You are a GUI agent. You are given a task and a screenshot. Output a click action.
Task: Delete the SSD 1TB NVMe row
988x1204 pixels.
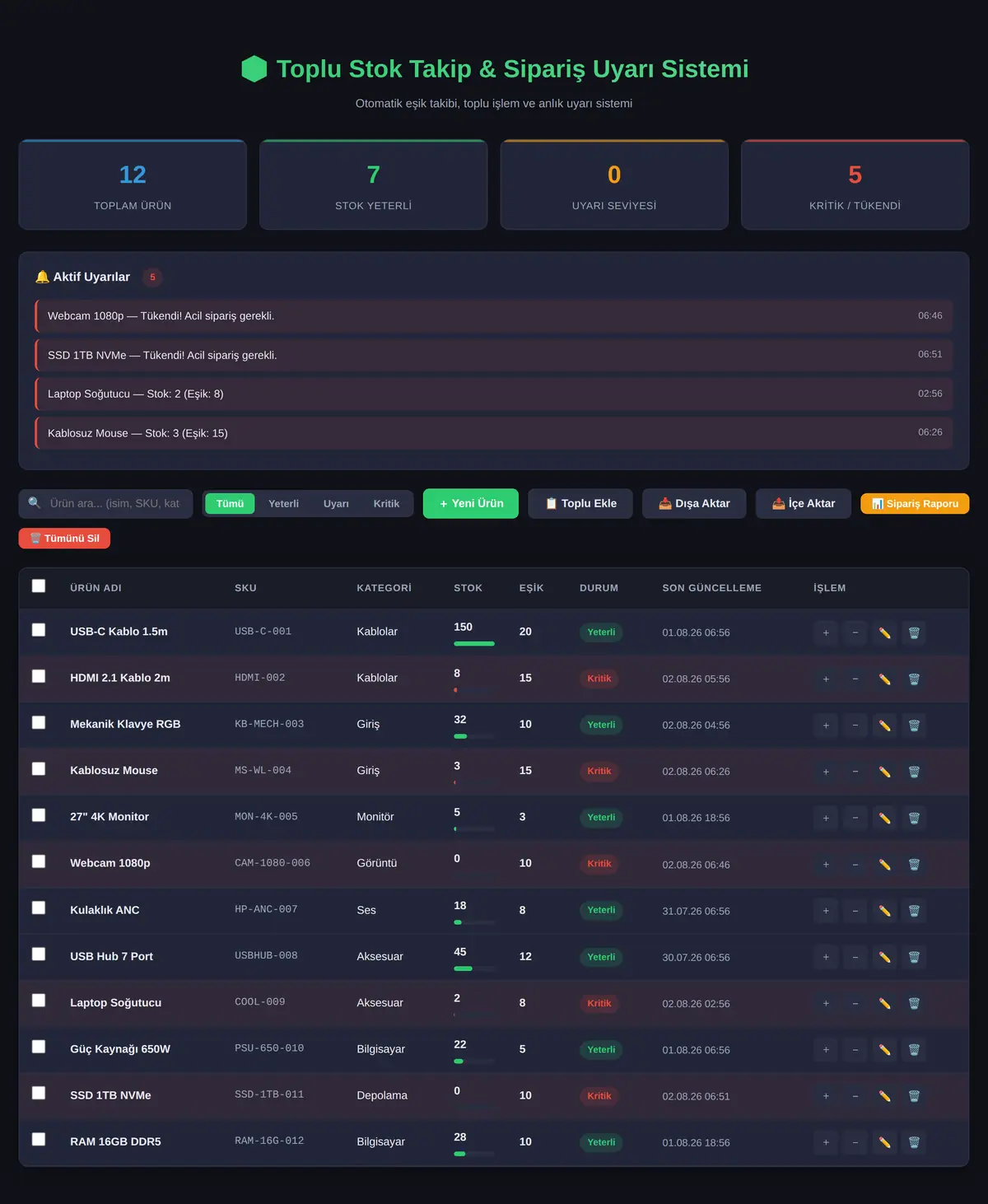tap(914, 1096)
